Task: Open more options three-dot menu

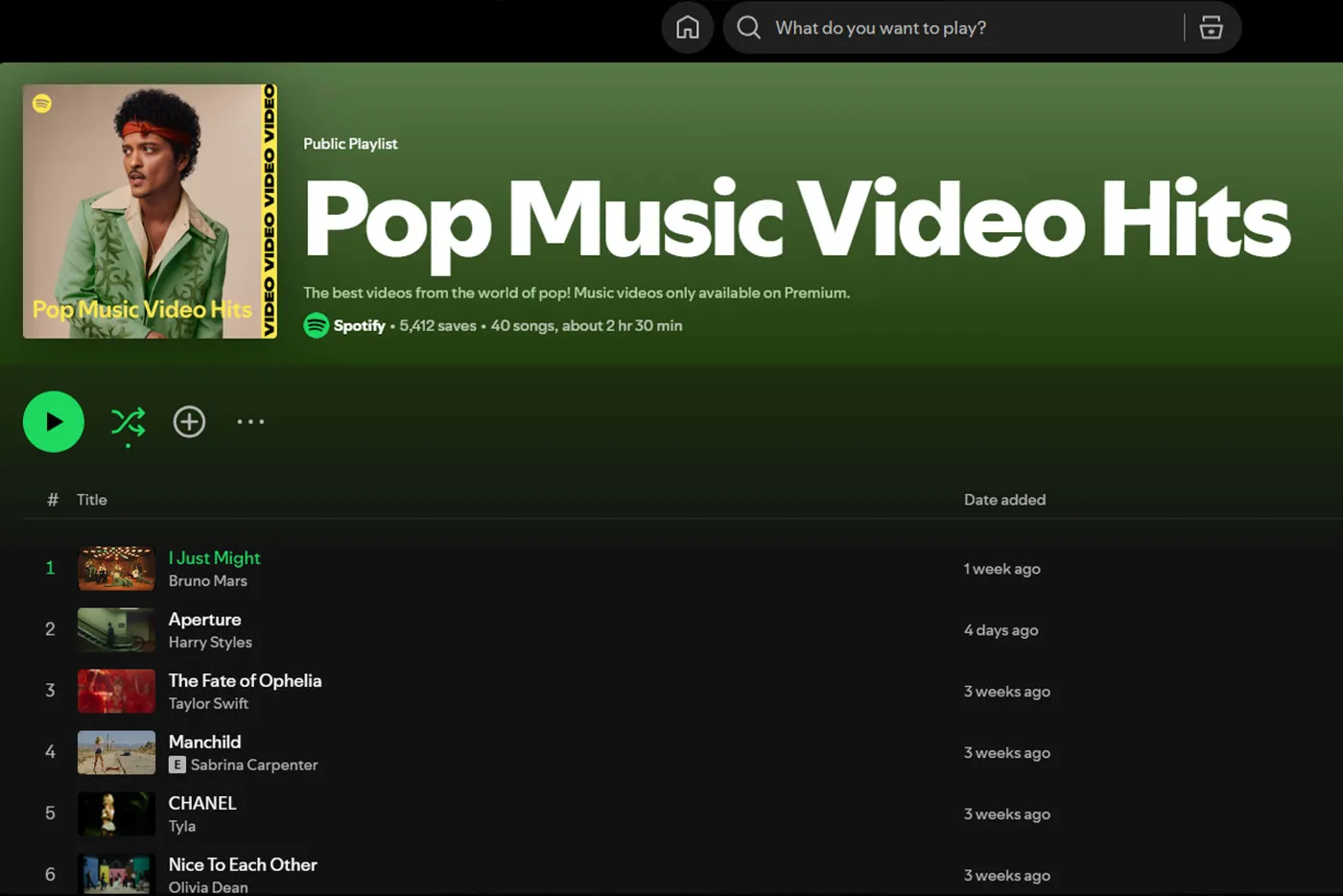Action: pos(250,422)
